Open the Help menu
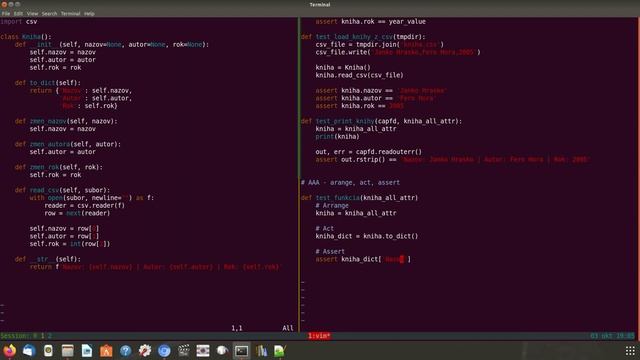640x360 pixels. [89, 13]
